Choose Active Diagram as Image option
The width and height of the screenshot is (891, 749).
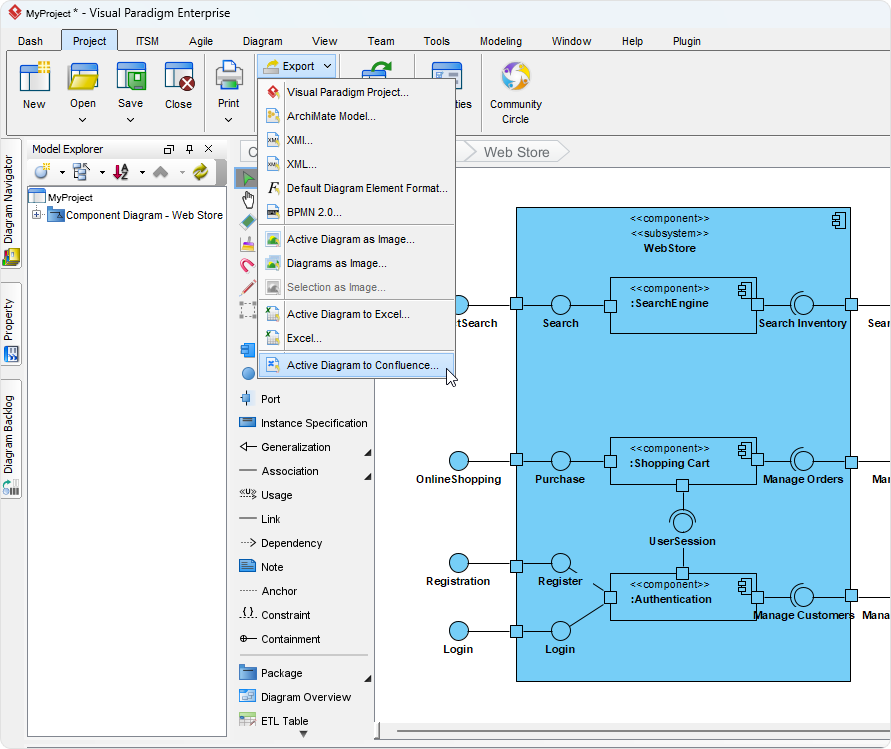click(x=356, y=239)
